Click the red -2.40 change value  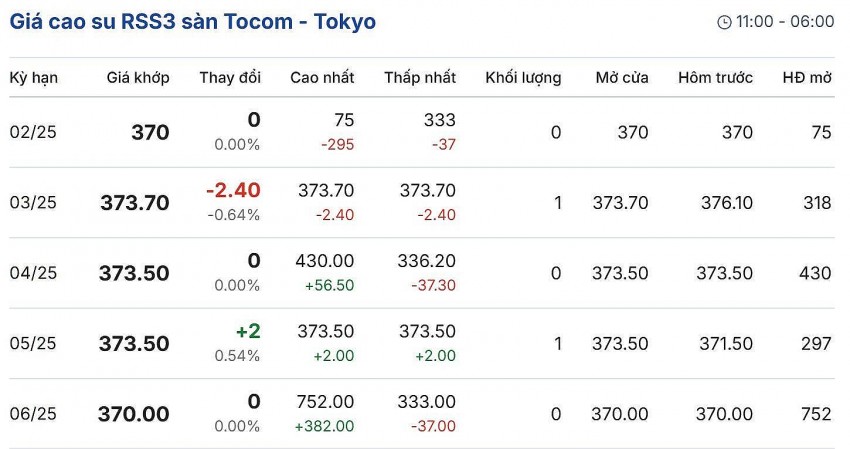pos(233,190)
